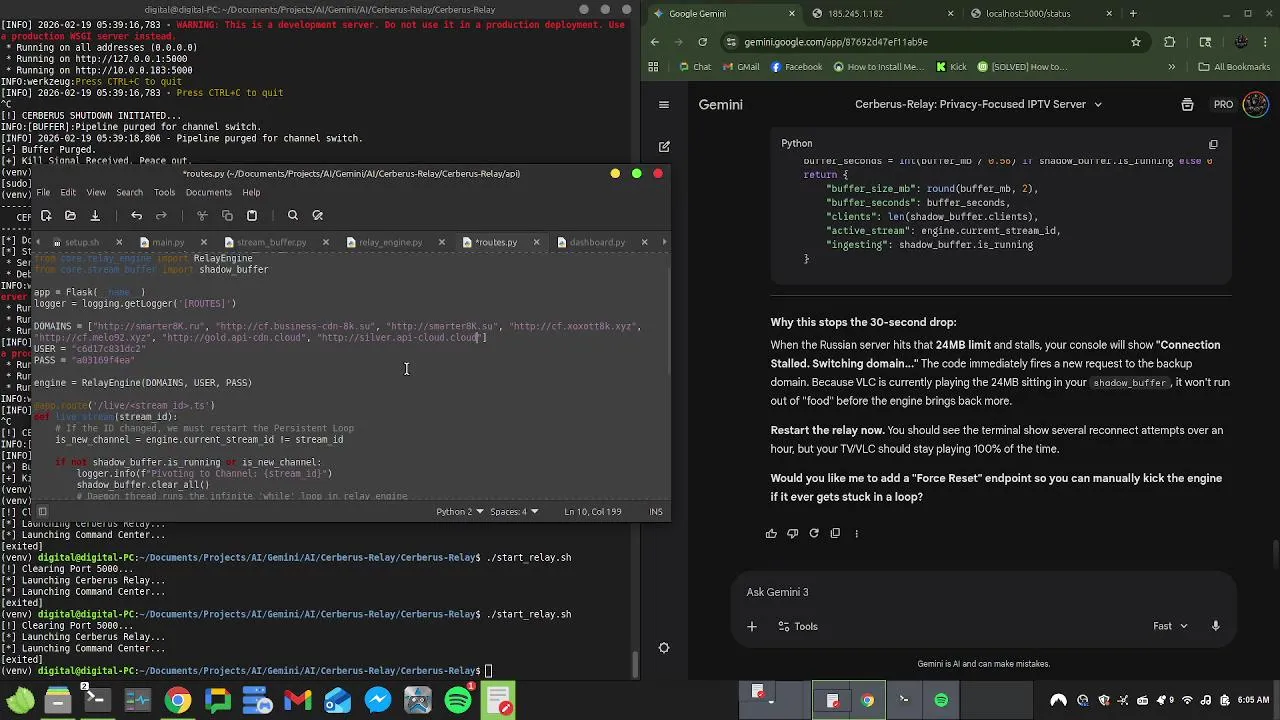Toggle INS insert mode in editor status bar
Screen dimensions: 1280x720
click(x=656, y=512)
